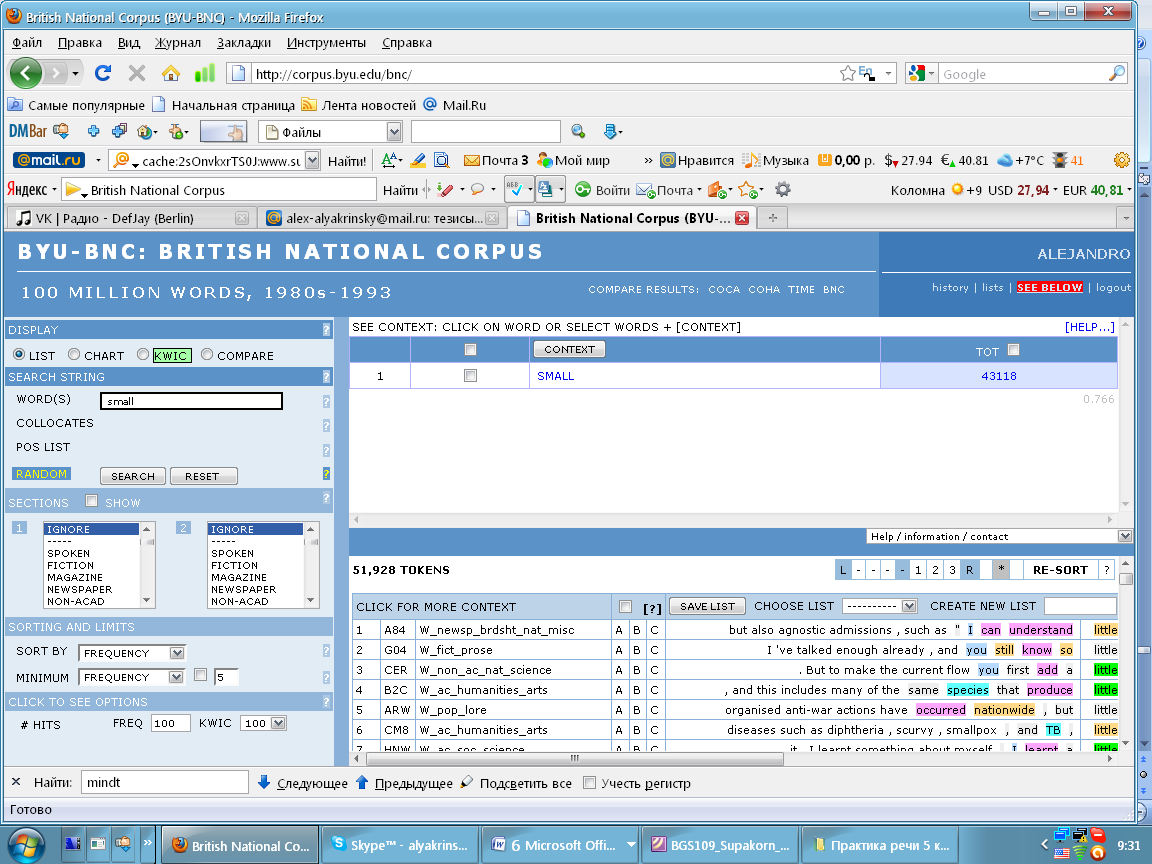Click the browser back arrow button
This screenshot has width=1152, height=864.
26,73
